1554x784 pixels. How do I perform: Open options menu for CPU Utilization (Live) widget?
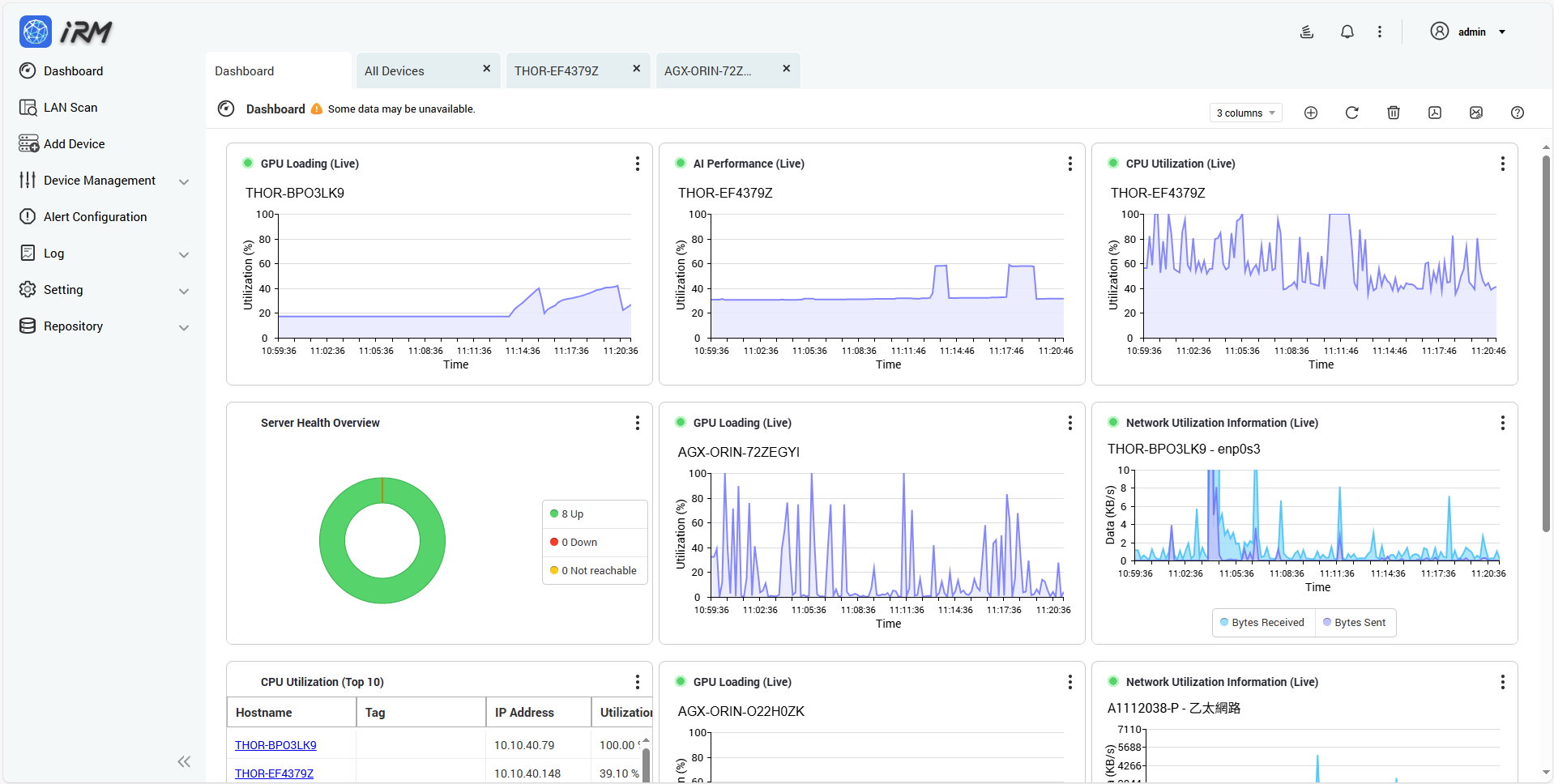click(1503, 164)
